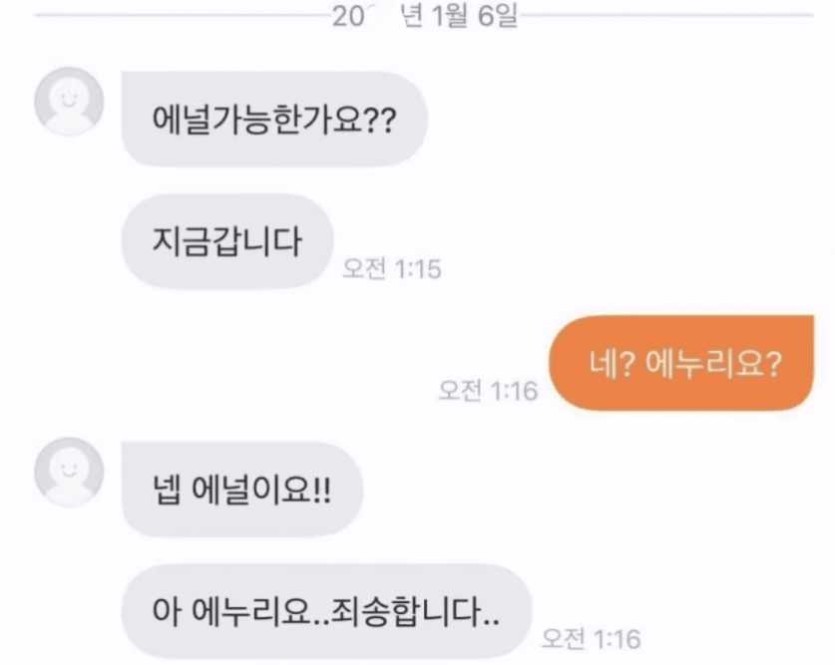Select the message "아 에누리요..죄송합니다.."
This screenshot has width=835, height=665.
[x=326, y=612]
